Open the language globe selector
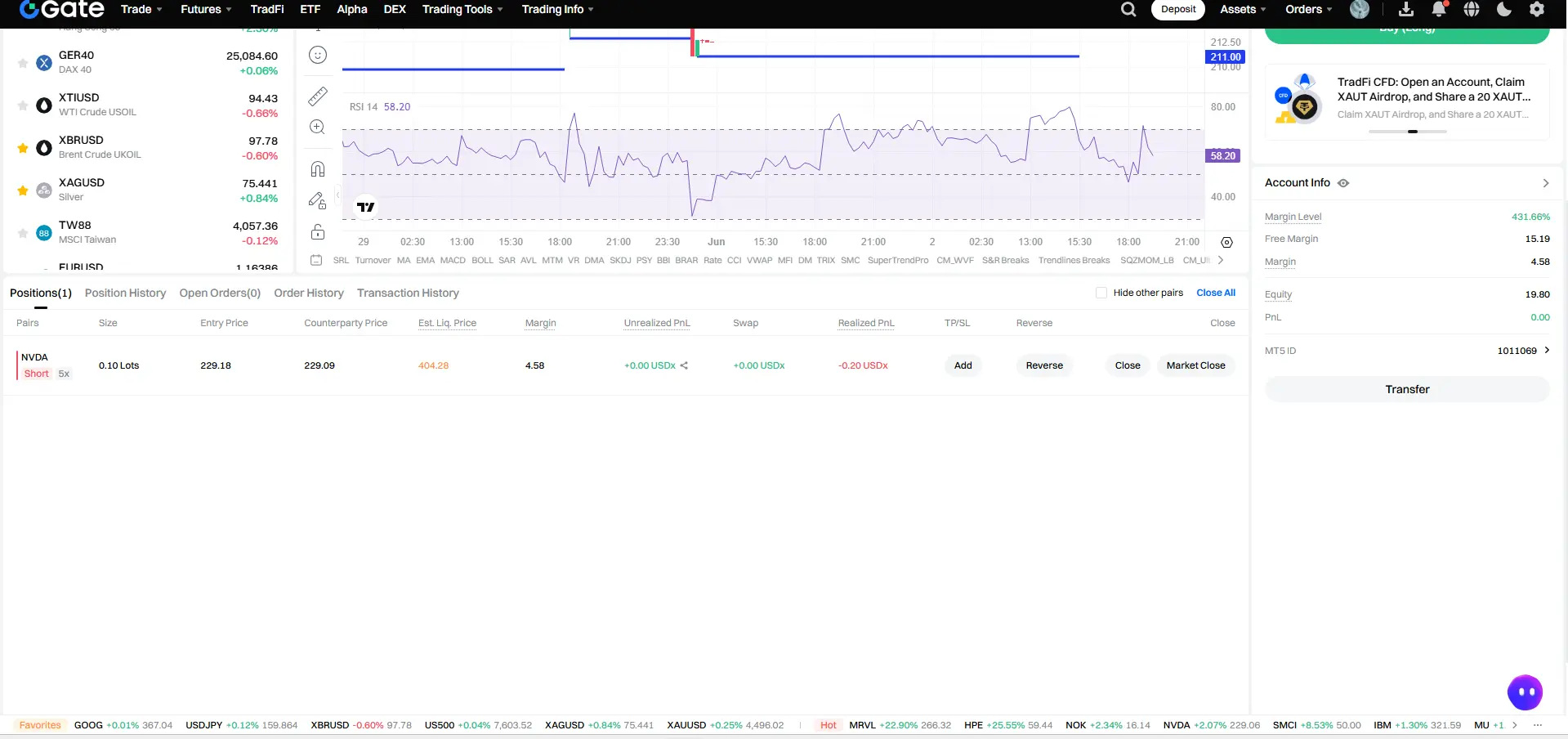 point(1472,9)
